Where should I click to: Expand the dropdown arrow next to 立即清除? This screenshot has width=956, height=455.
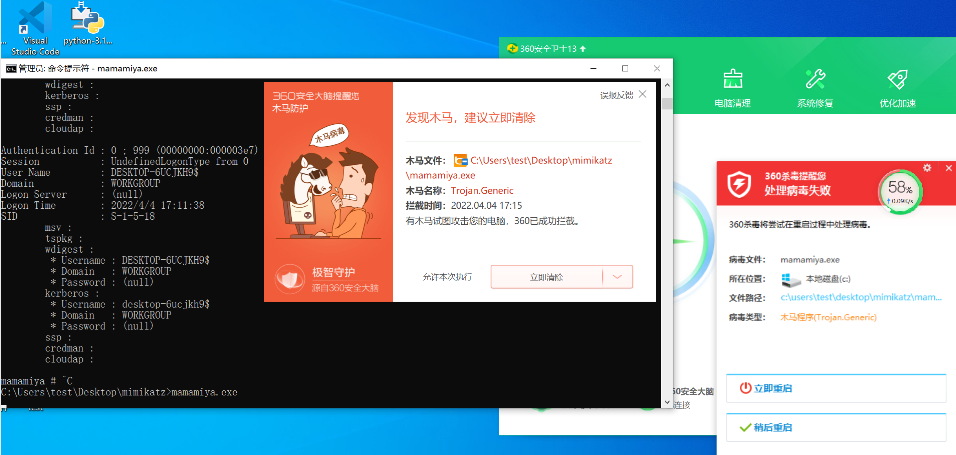[x=618, y=277]
